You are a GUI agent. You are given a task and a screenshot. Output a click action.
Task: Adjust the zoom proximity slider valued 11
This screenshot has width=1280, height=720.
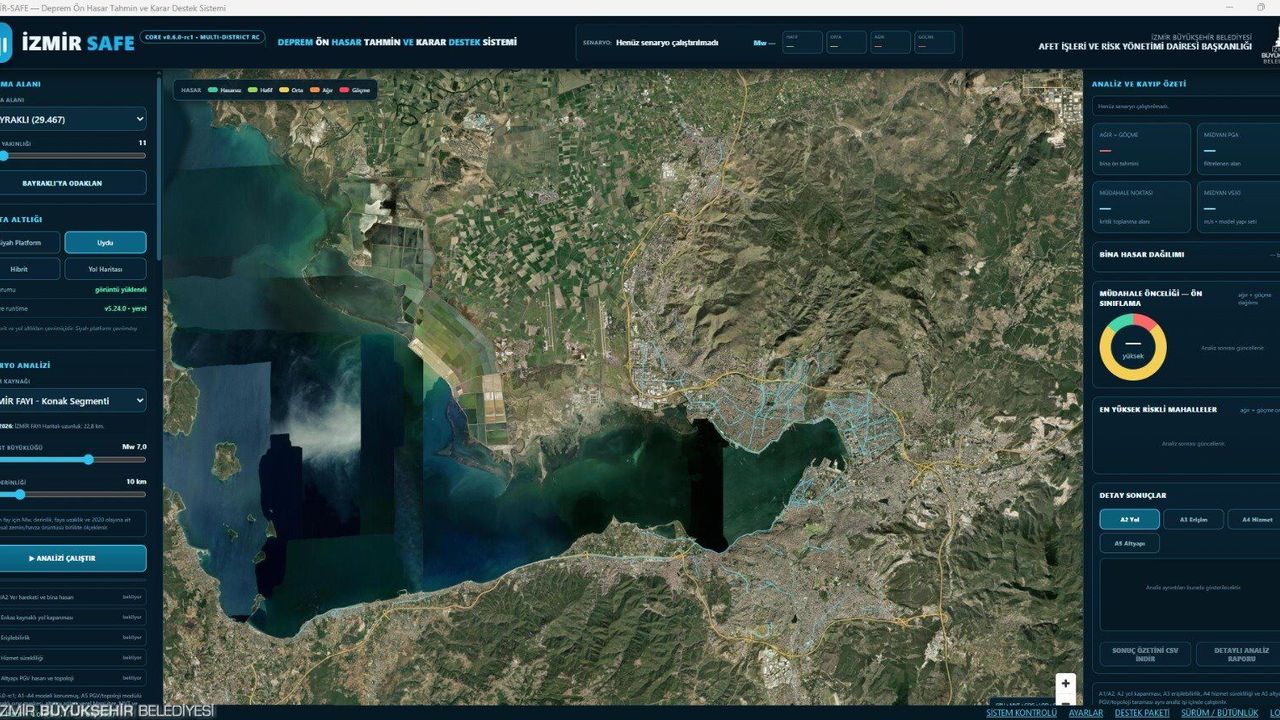pyautogui.click(x=73, y=155)
